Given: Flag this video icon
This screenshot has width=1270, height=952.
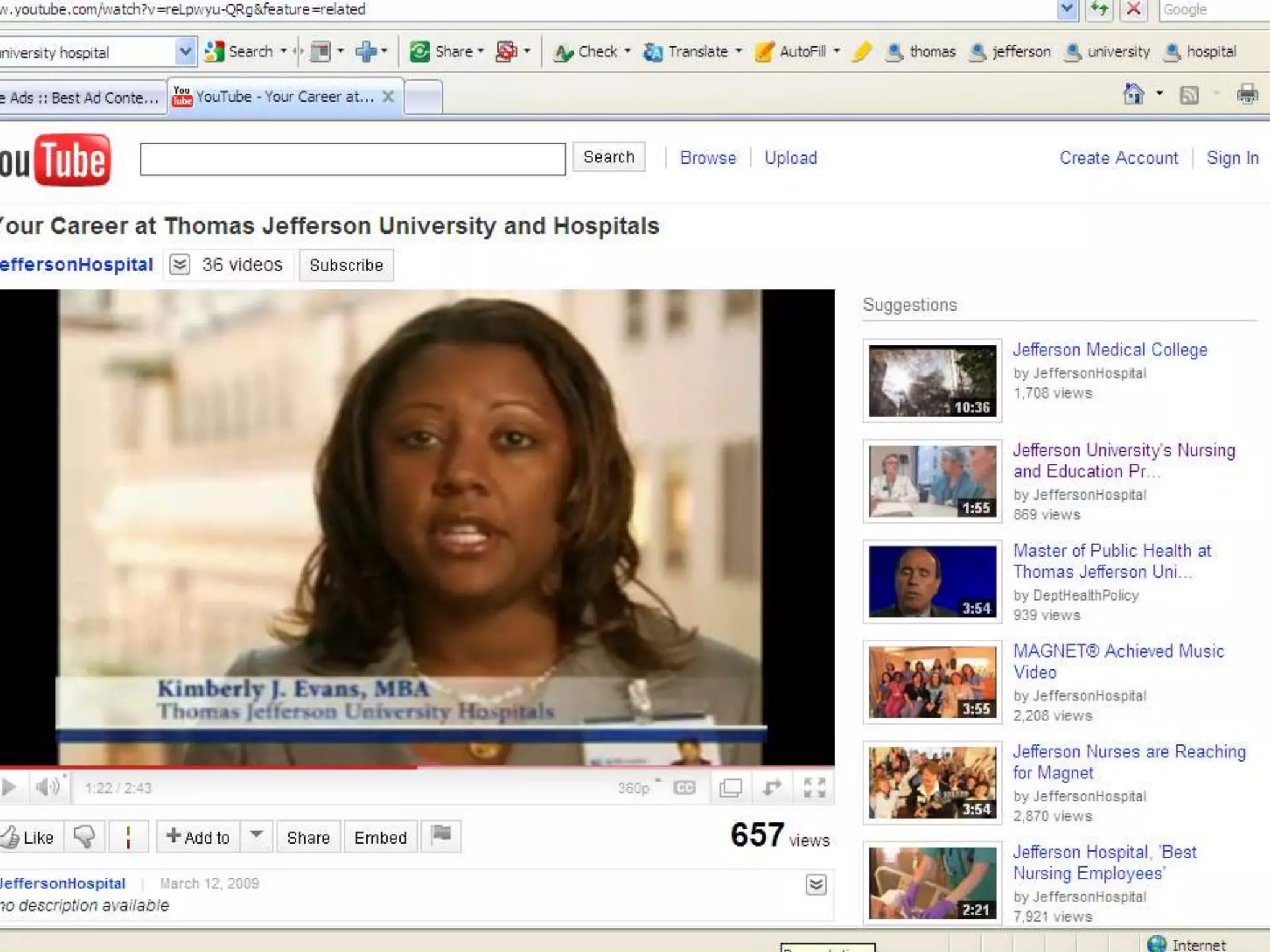Looking at the screenshot, I should click(442, 835).
